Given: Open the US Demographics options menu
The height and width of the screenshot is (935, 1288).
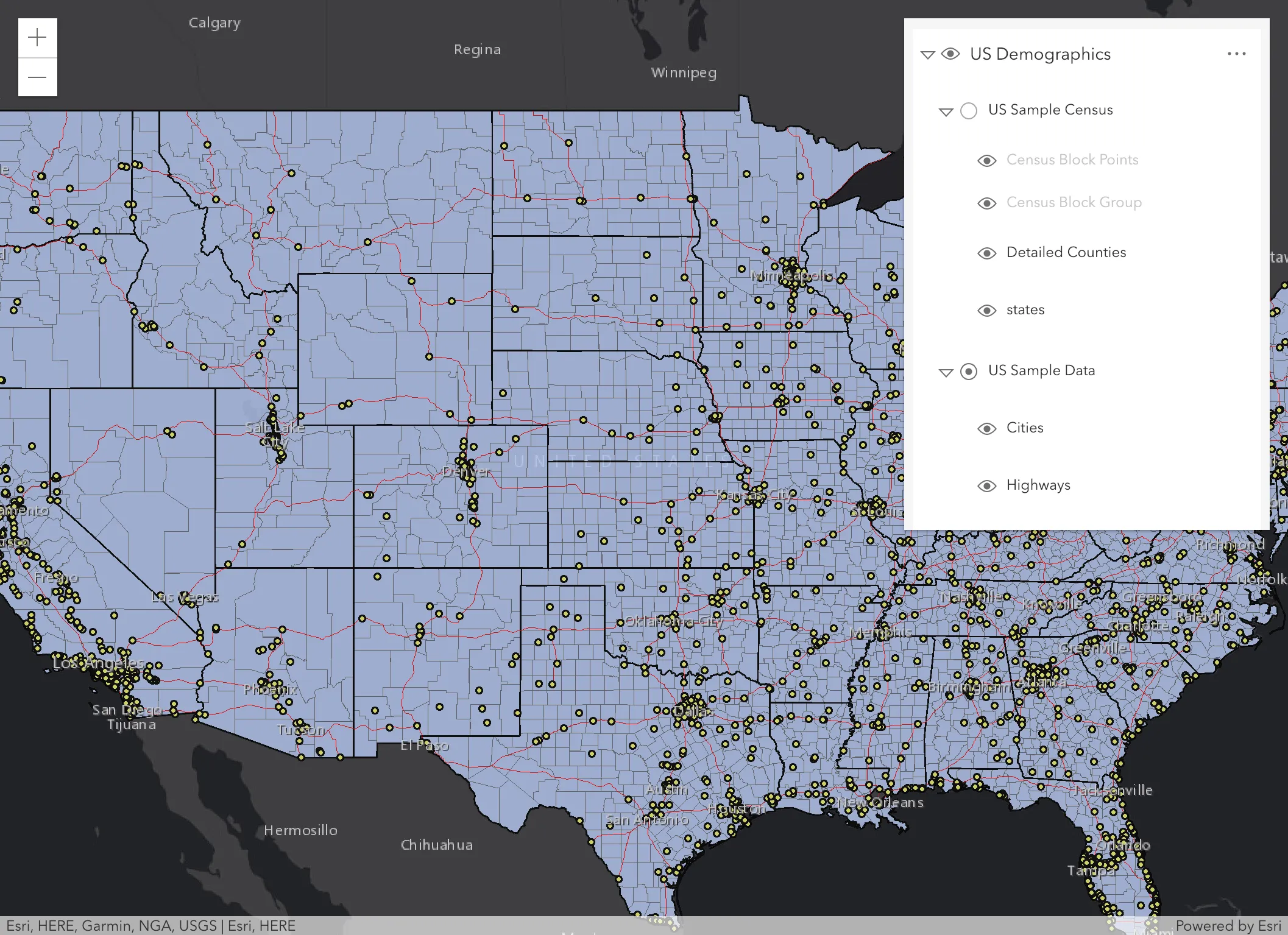Looking at the screenshot, I should pos(1236,54).
